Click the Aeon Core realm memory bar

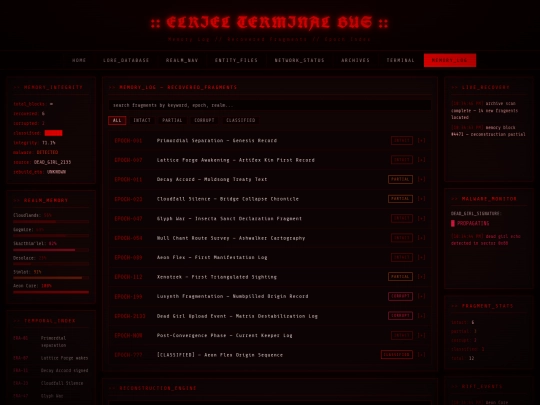click(x=51, y=292)
